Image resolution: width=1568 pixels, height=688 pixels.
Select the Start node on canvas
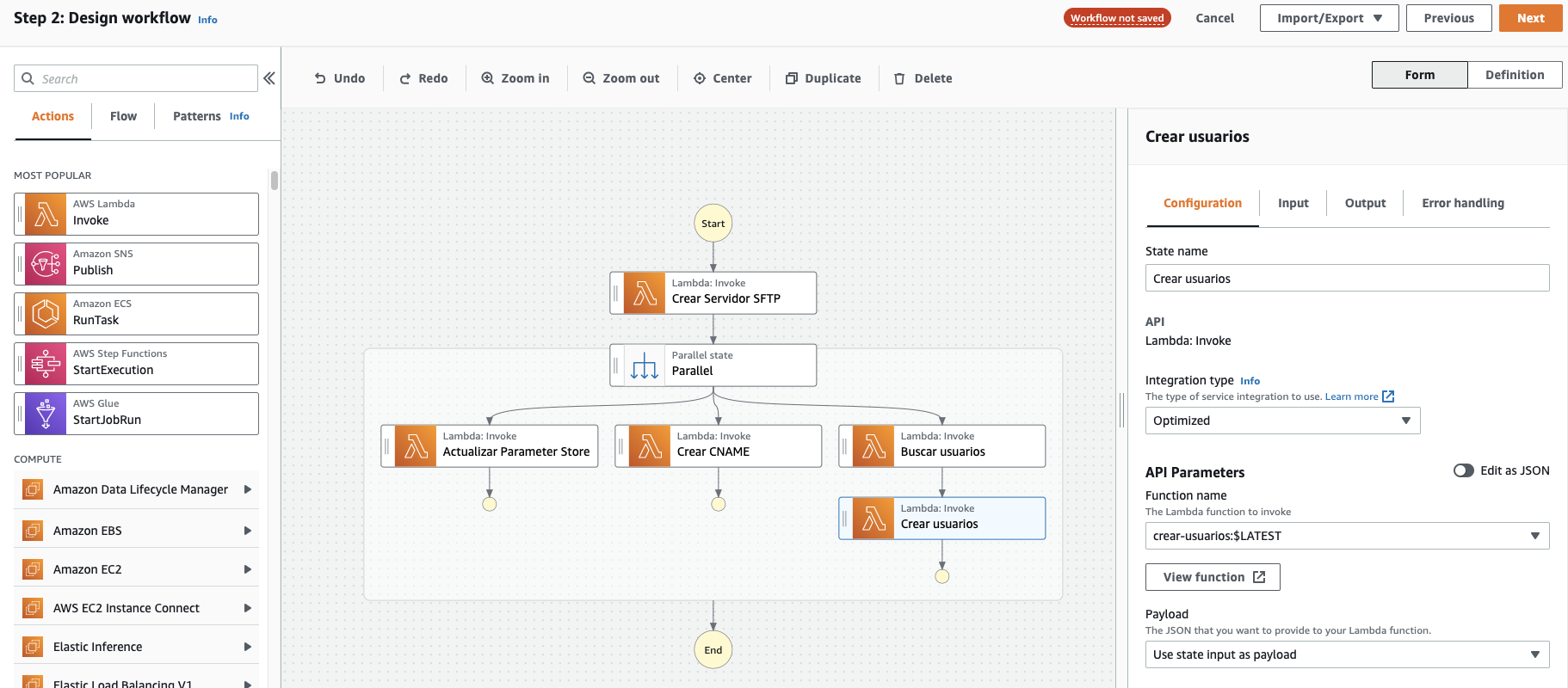[x=713, y=224]
